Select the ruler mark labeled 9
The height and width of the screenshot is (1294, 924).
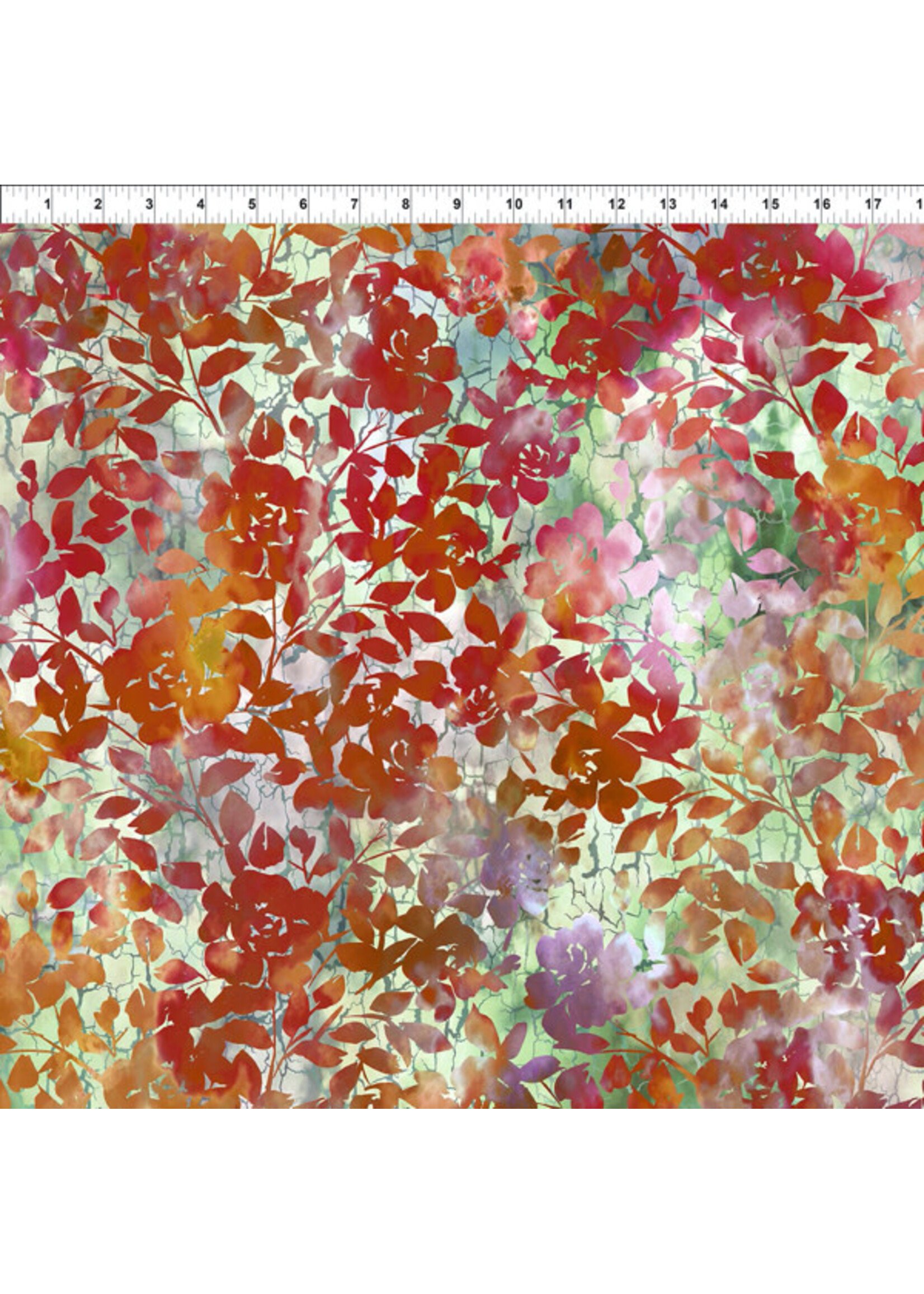click(x=457, y=204)
